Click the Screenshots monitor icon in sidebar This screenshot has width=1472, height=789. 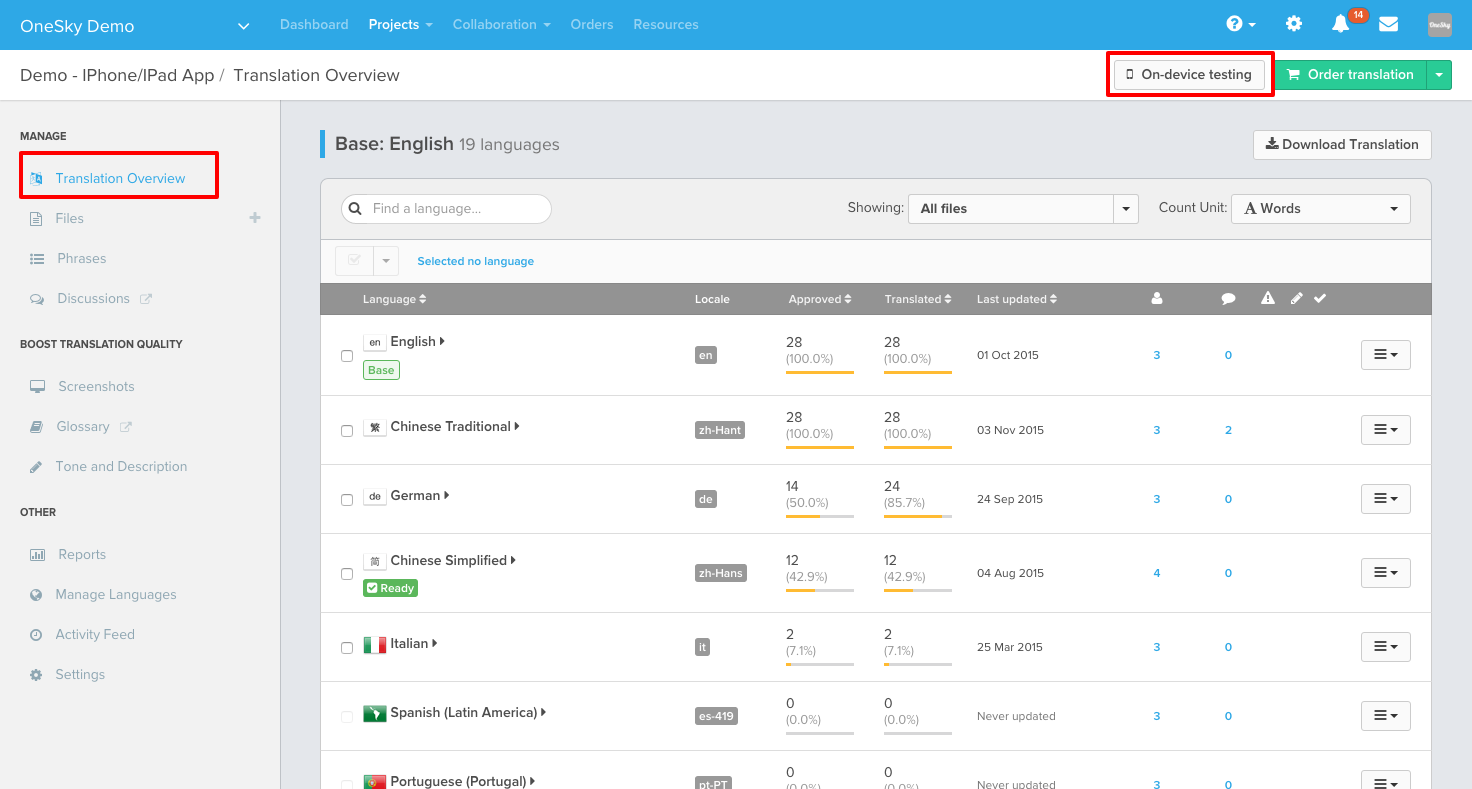37,386
